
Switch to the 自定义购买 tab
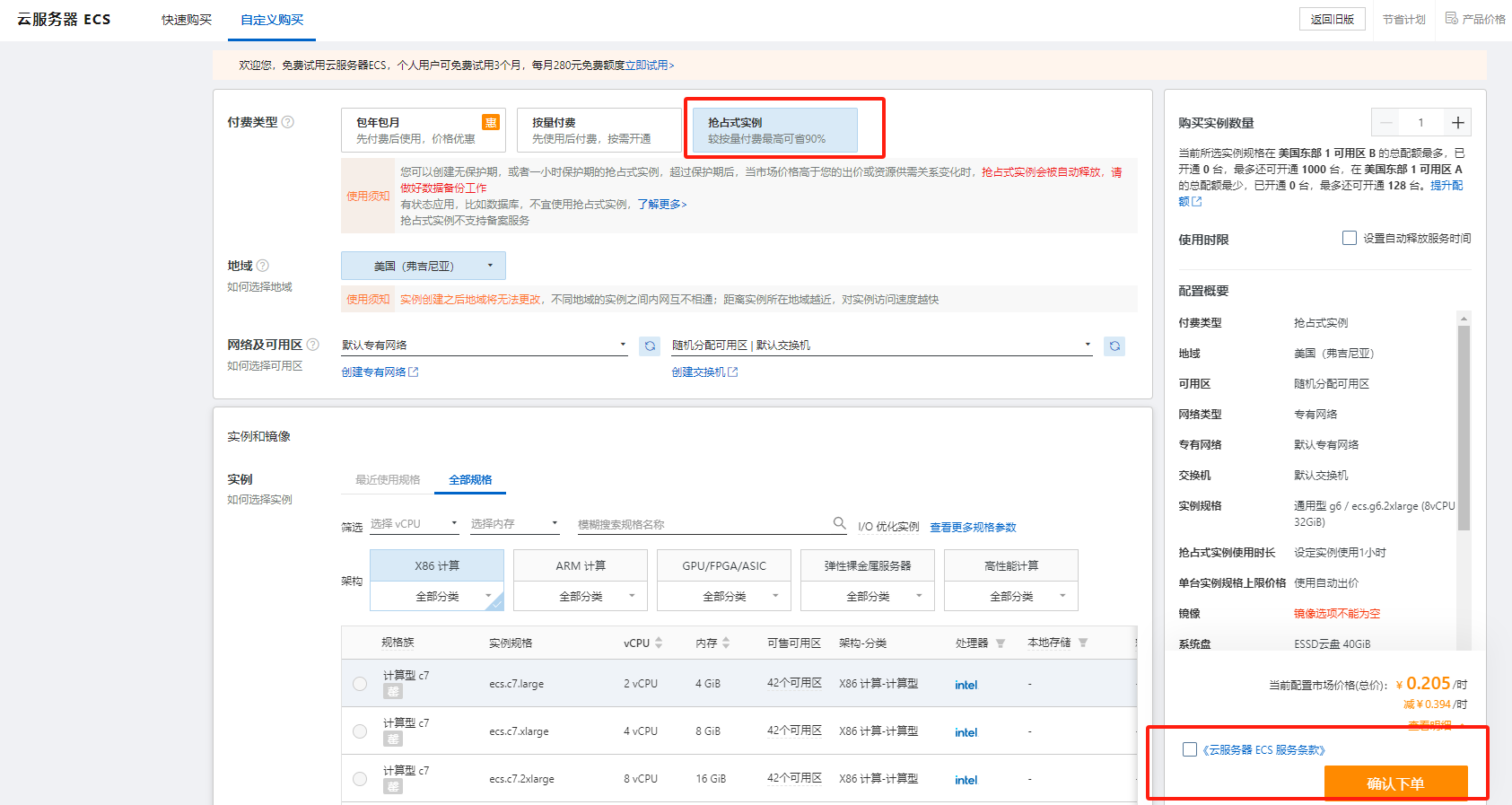point(272,20)
